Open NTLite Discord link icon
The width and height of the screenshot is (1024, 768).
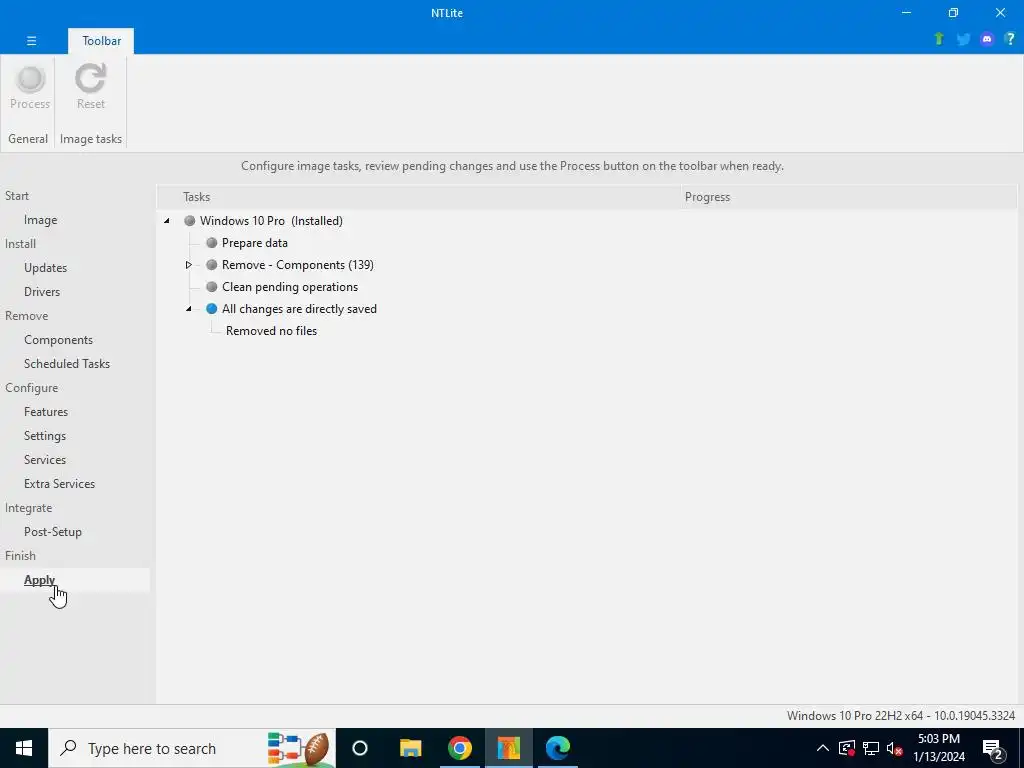[987, 39]
